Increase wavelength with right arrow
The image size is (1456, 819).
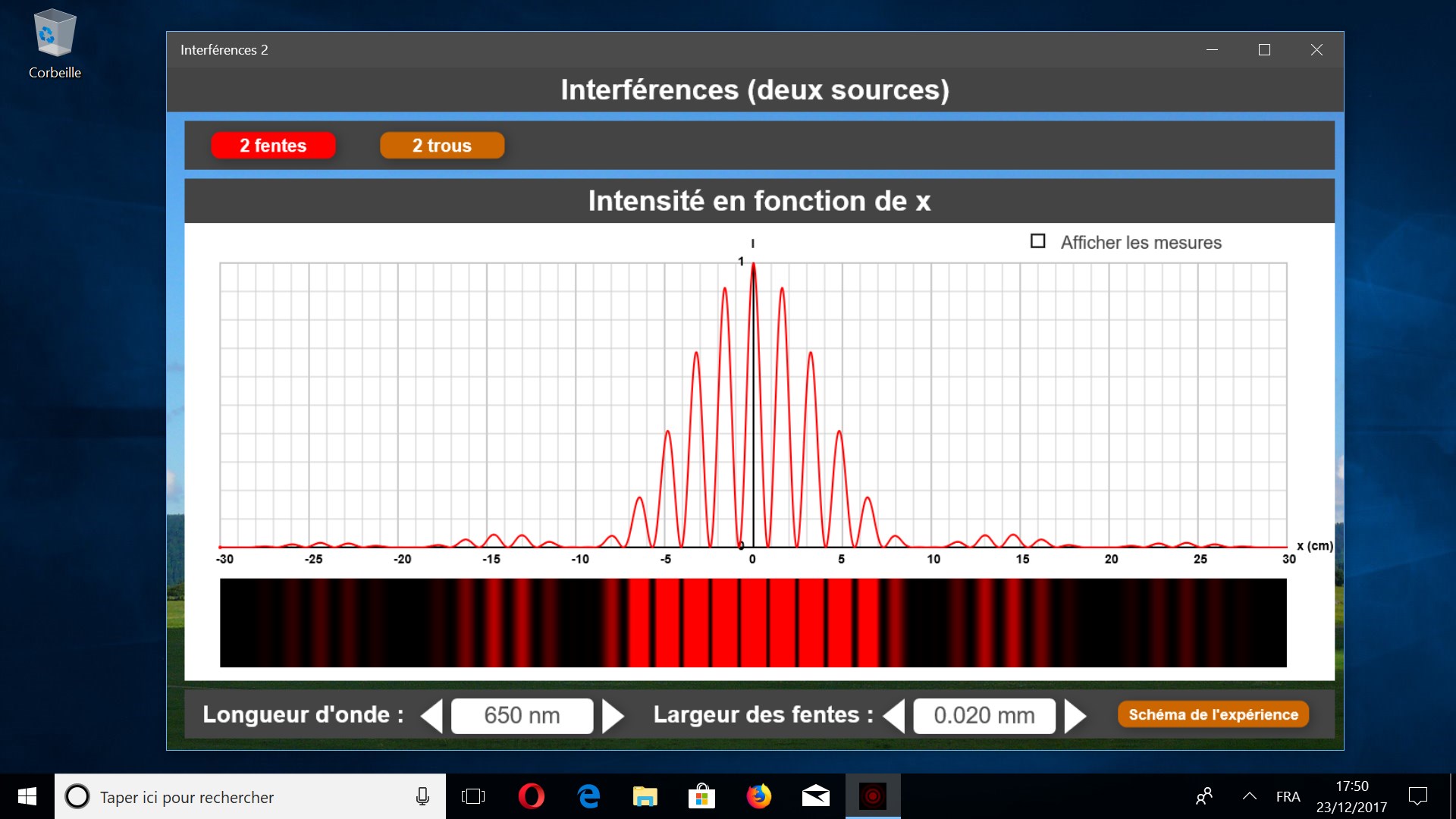point(612,716)
